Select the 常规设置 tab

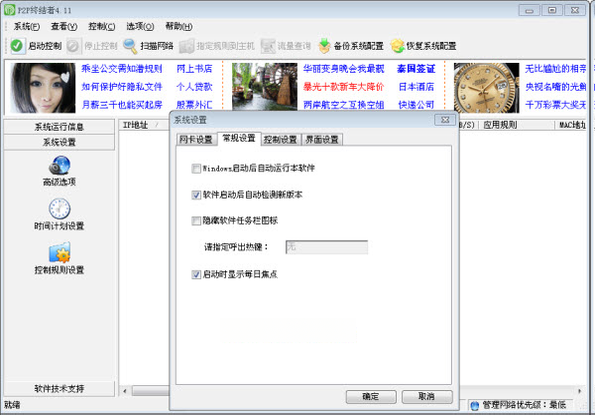click(x=239, y=138)
